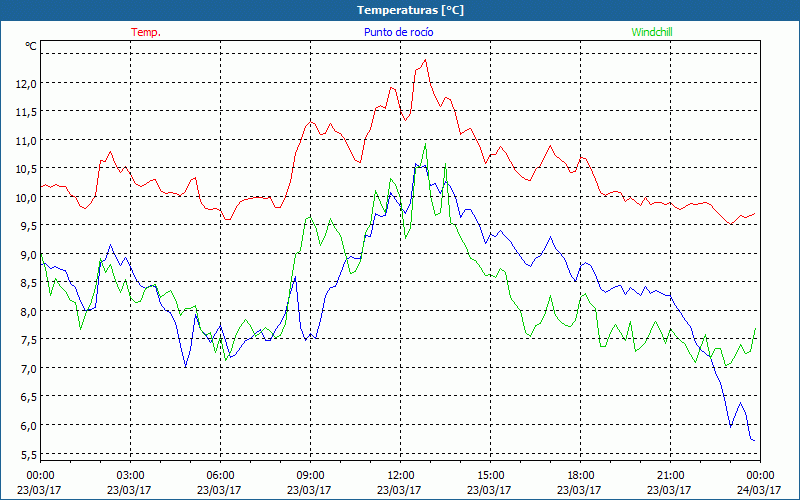
Task: Select the green Windchill legend label
Action: click(652, 32)
